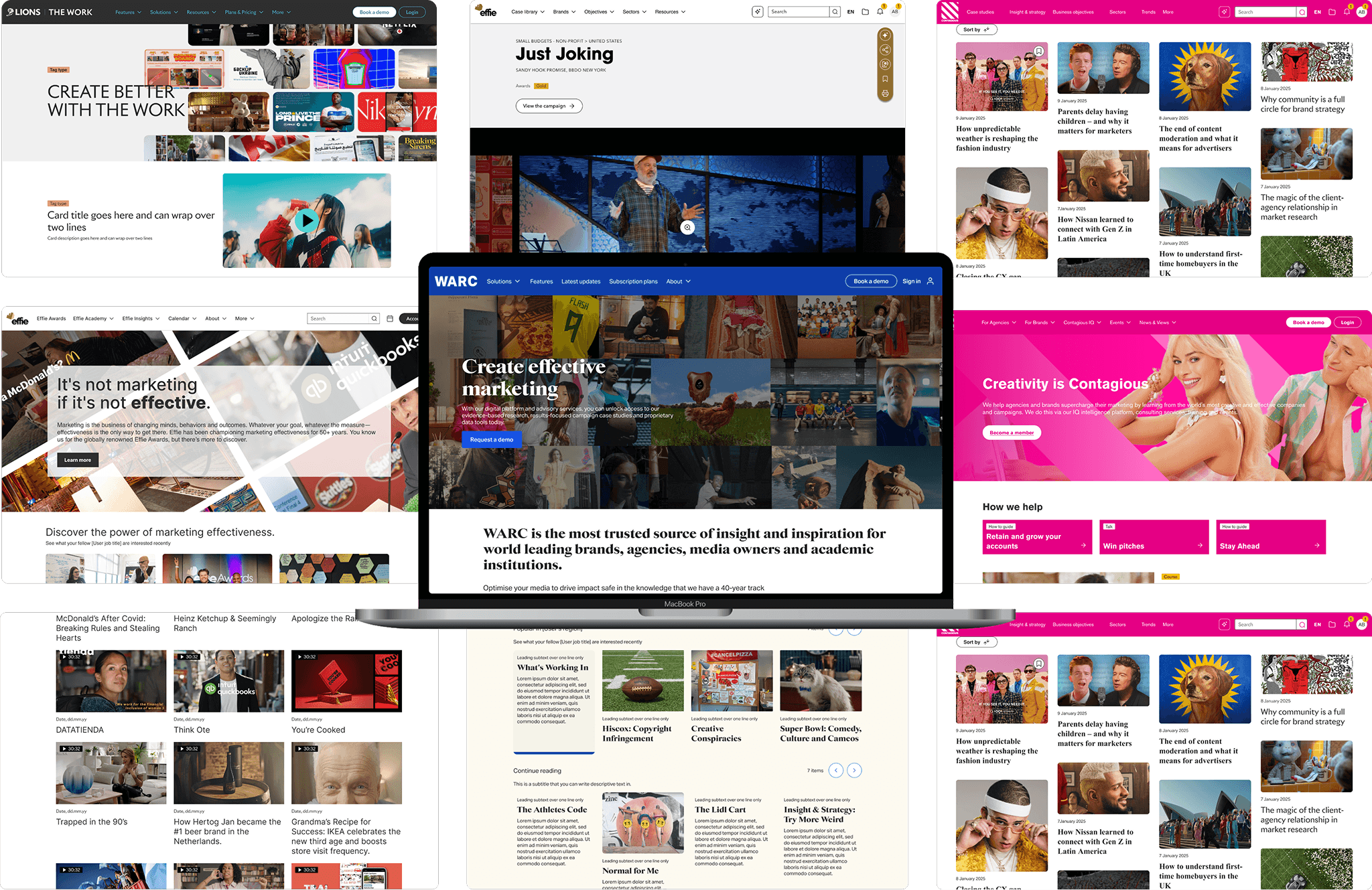
Task: Click the Become a member button
Action: (1012, 433)
